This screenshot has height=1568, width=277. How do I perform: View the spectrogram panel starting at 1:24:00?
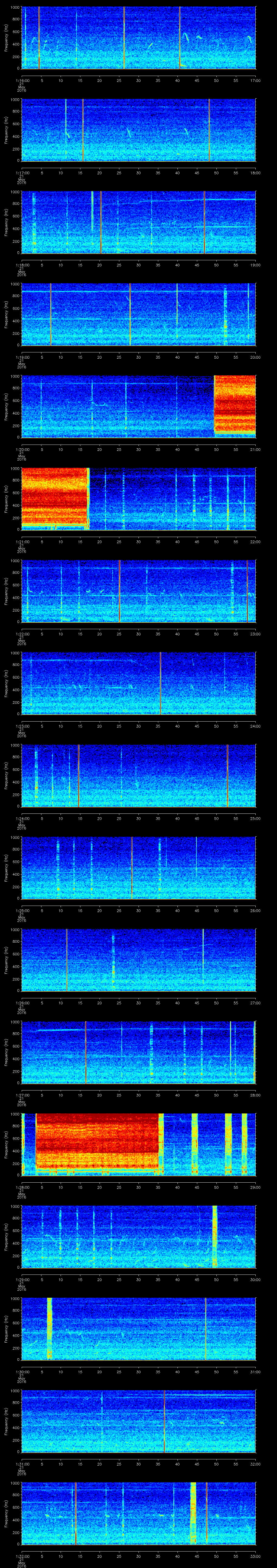pos(138,775)
